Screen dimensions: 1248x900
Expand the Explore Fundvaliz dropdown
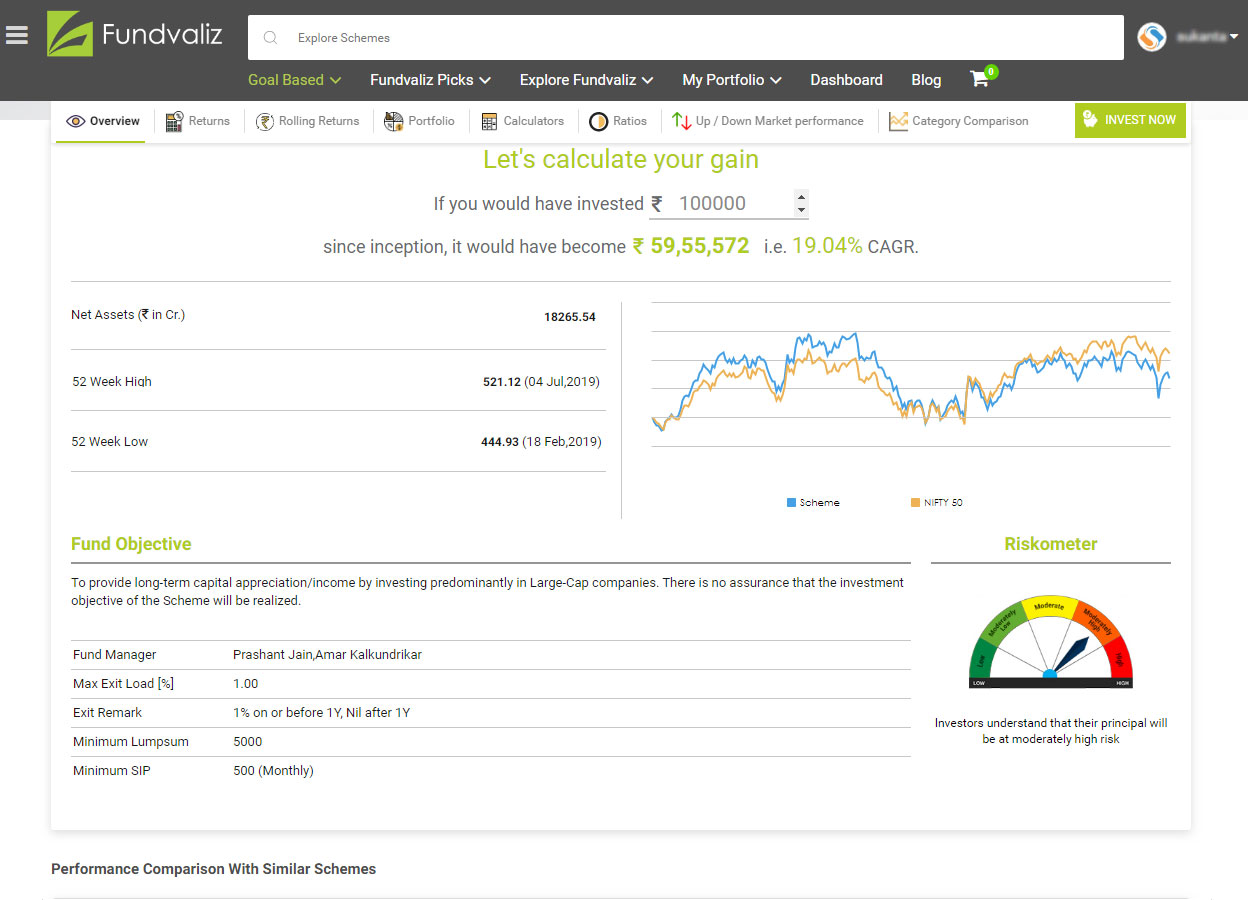[586, 80]
